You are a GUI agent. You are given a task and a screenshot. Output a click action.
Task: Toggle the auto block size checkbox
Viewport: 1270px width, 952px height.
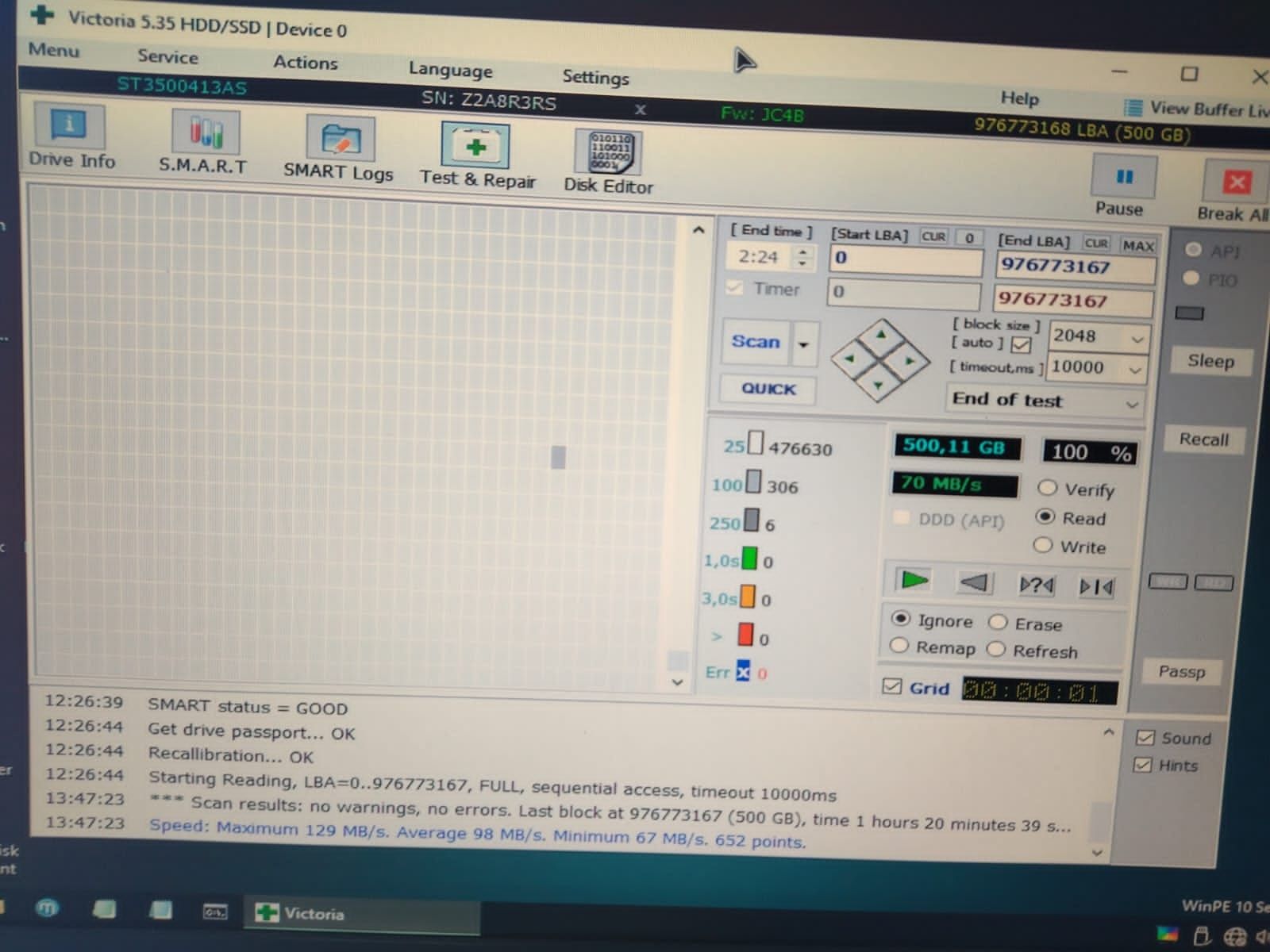(1022, 344)
